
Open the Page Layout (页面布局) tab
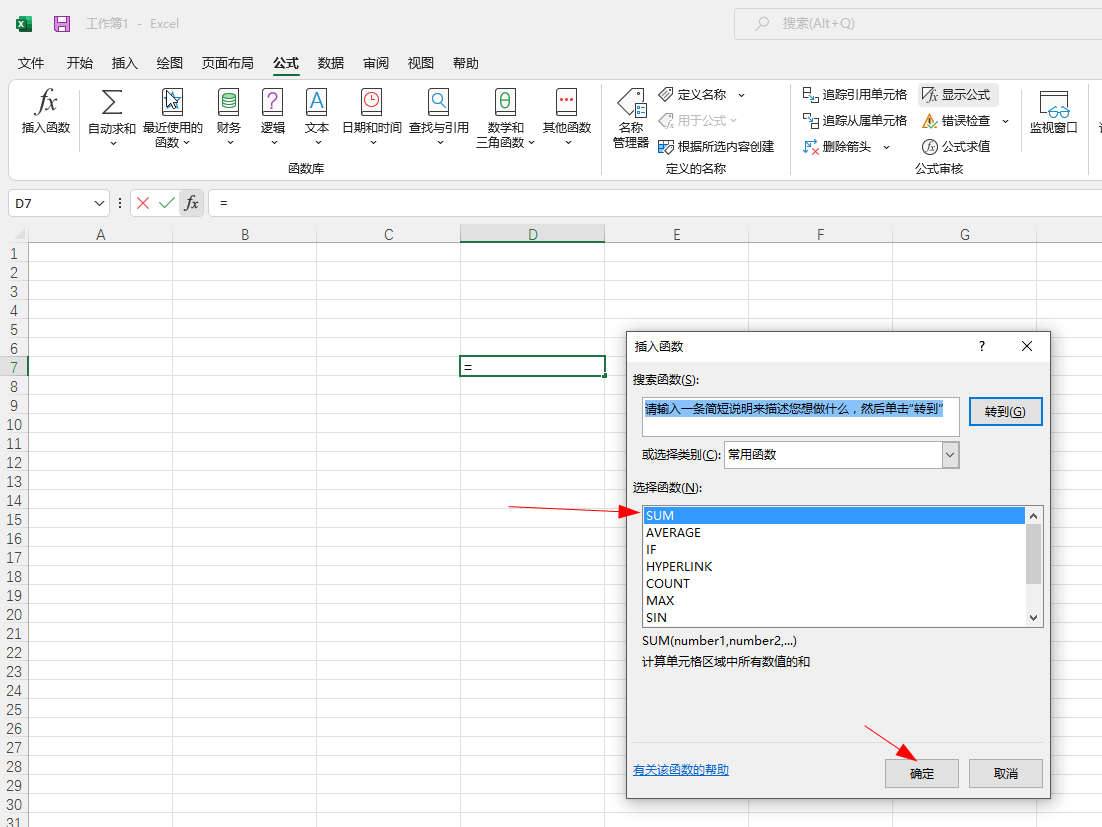(227, 63)
